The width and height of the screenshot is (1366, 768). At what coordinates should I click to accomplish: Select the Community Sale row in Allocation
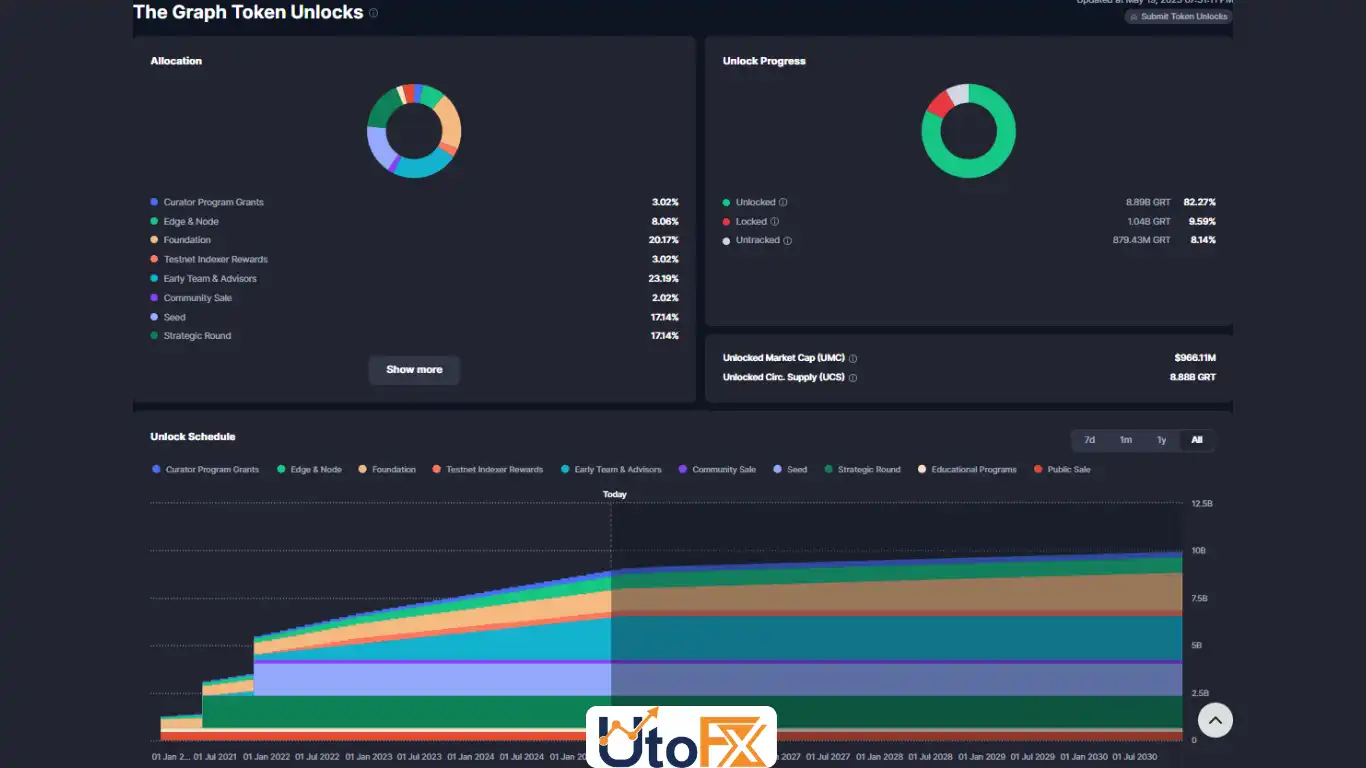click(414, 298)
